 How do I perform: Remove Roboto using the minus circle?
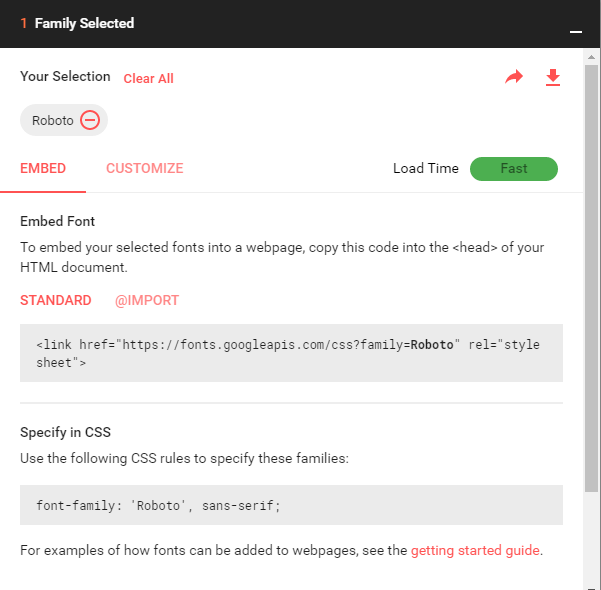coord(90,120)
